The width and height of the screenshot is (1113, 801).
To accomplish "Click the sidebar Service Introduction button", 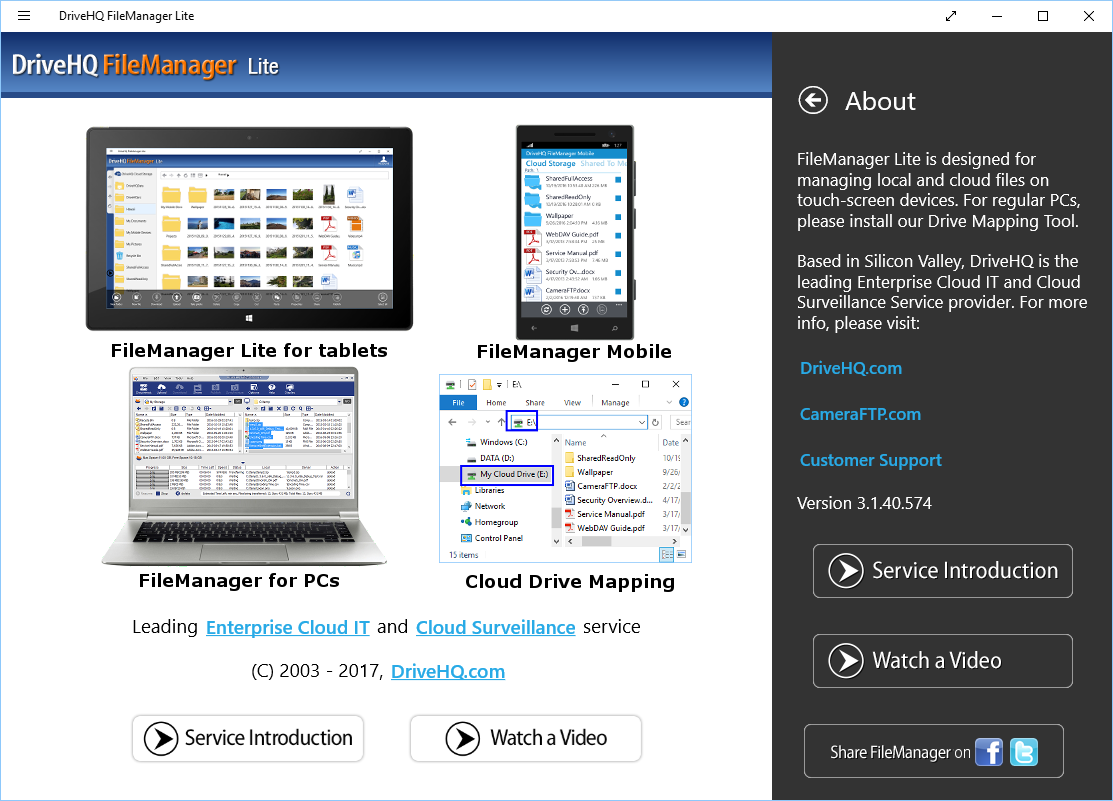I will [x=941, y=570].
